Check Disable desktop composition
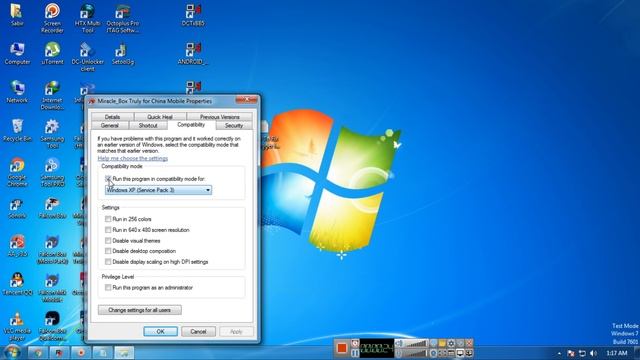 coord(108,251)
